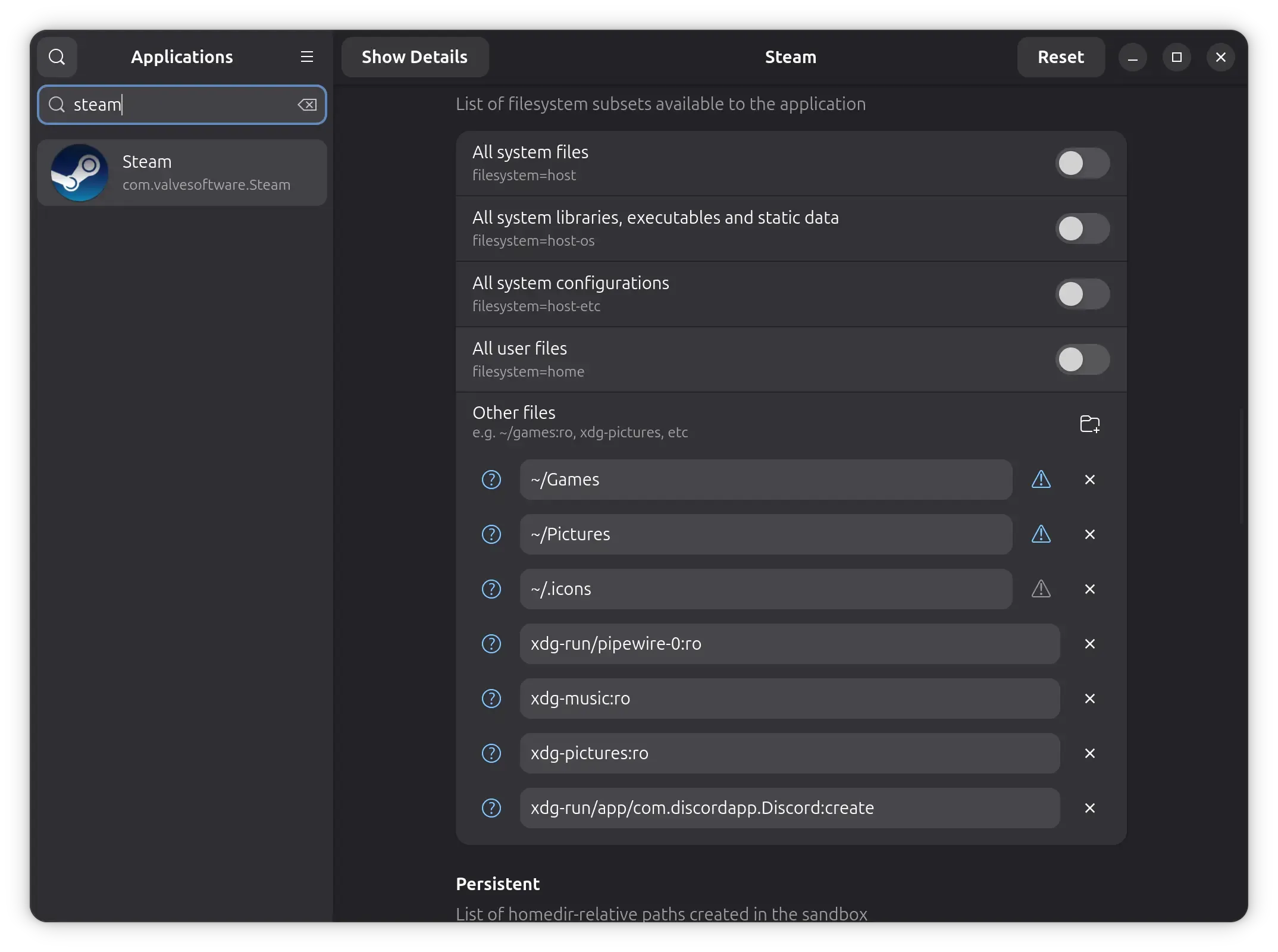Remove the xdg-run/pipewire-0:ro path
Image resolution: width=1278 pixels, height=952 pixels.
coord(1089,644)
